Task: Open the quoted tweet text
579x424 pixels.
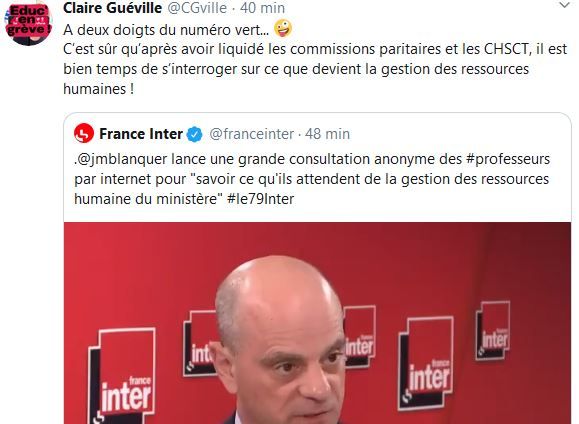Action: (312, 179)
